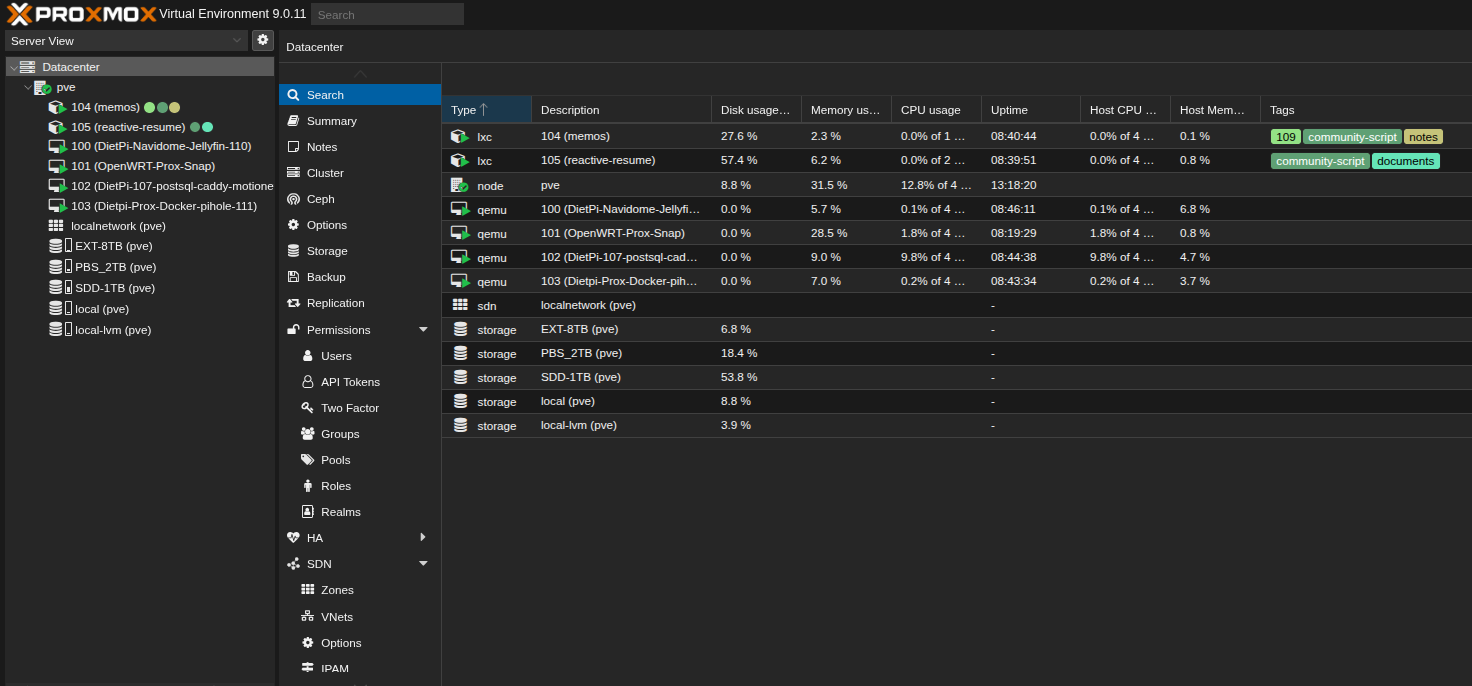Click the Pools tags icon

(x=308, y=460)
